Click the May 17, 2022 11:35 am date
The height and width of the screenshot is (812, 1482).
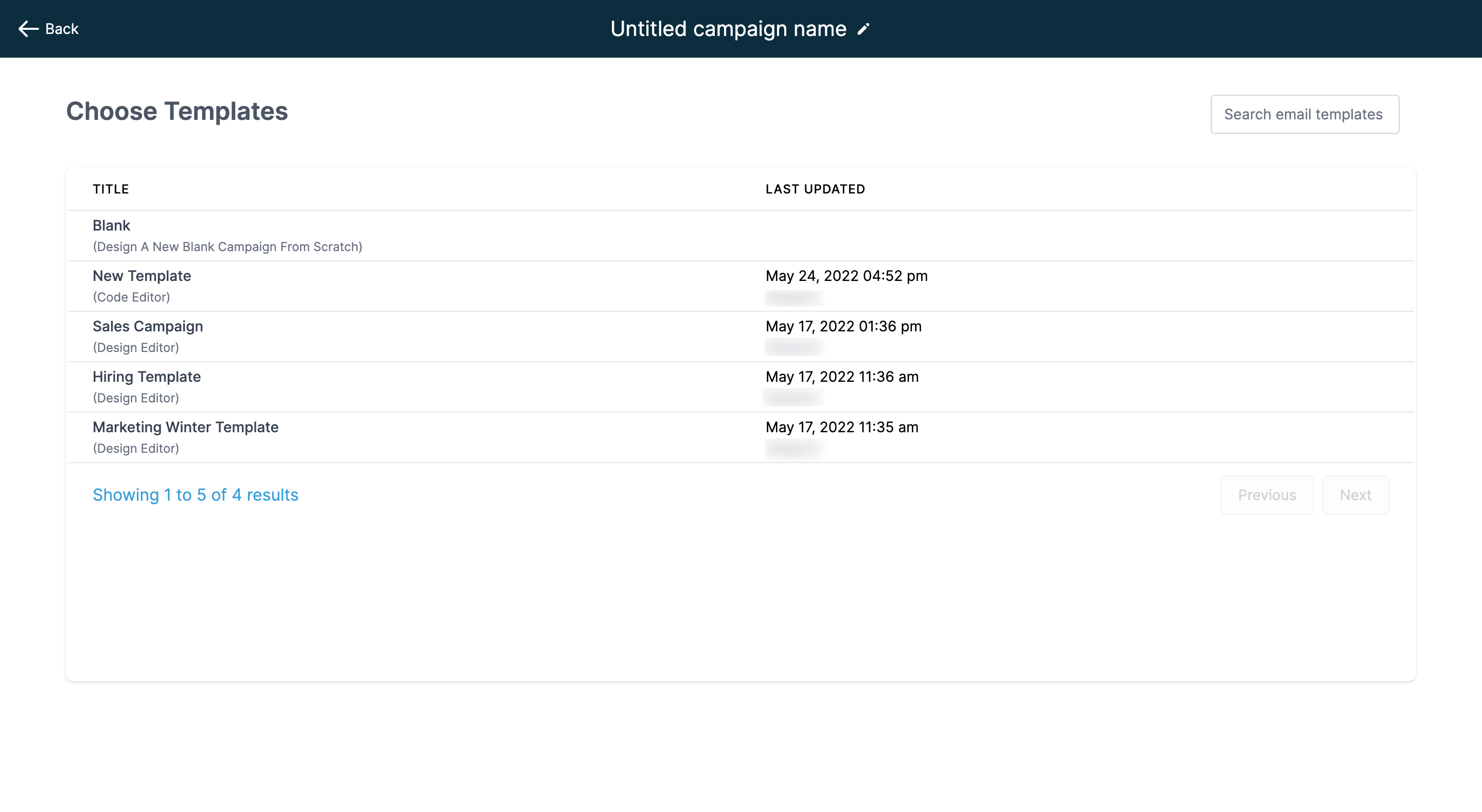point(842,427)
